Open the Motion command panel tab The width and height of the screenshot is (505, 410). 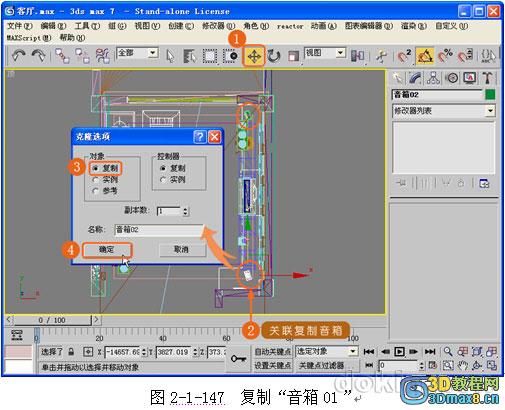click(x=452, y=78)
